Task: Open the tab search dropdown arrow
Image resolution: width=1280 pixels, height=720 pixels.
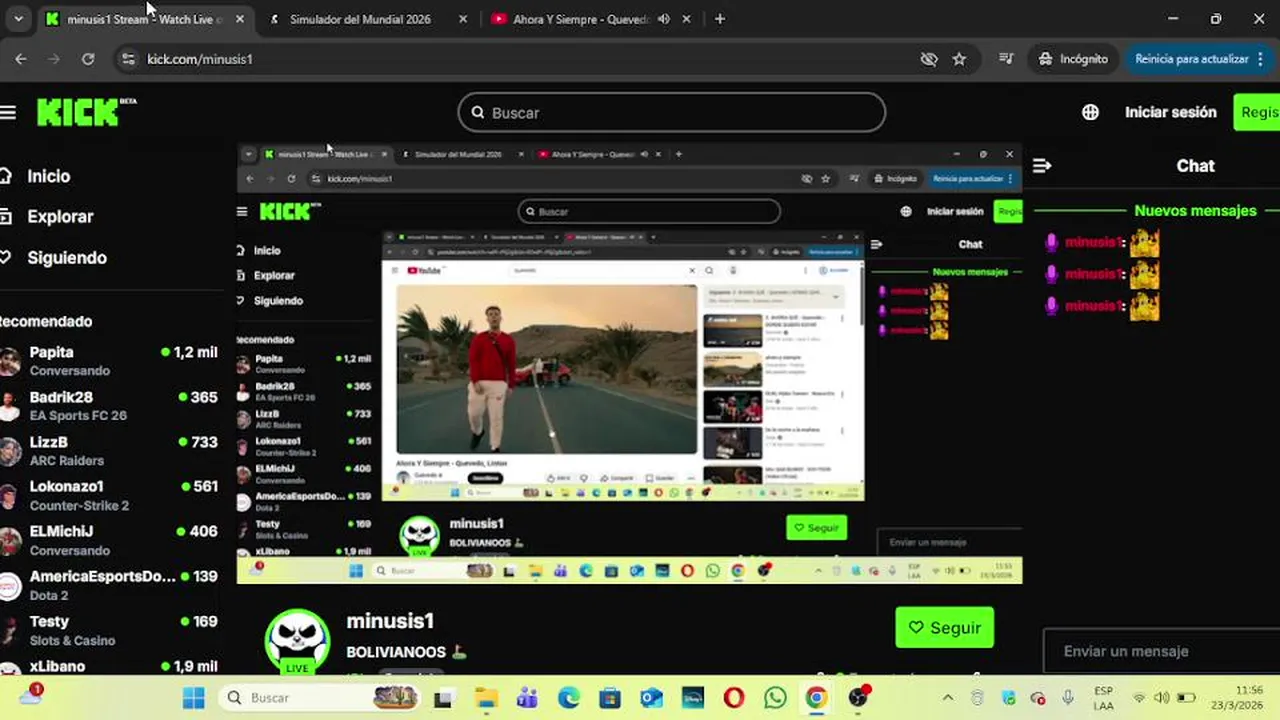Action: point(18,19)
